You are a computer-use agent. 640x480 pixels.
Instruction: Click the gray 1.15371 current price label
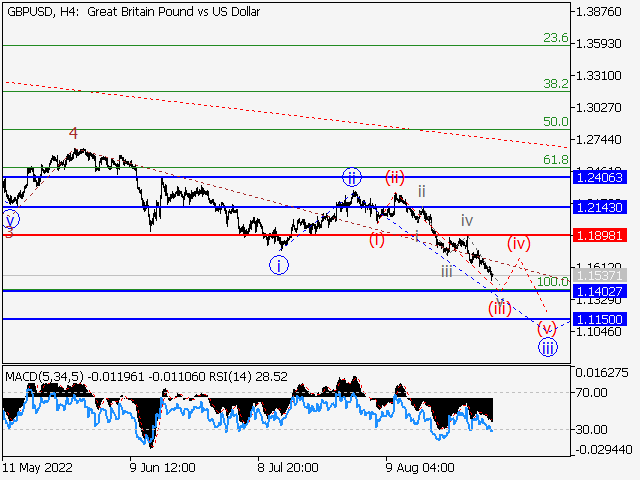[600, 275]
